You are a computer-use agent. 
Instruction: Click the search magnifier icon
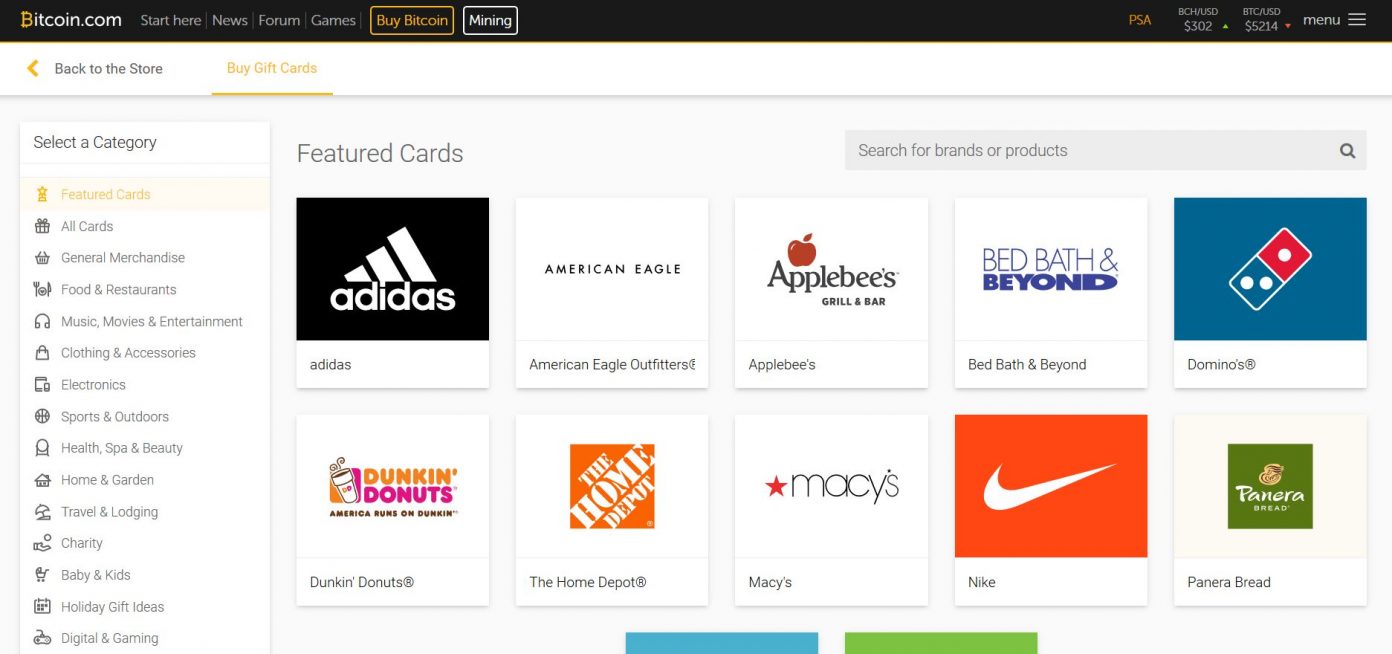coord(1347,151)
